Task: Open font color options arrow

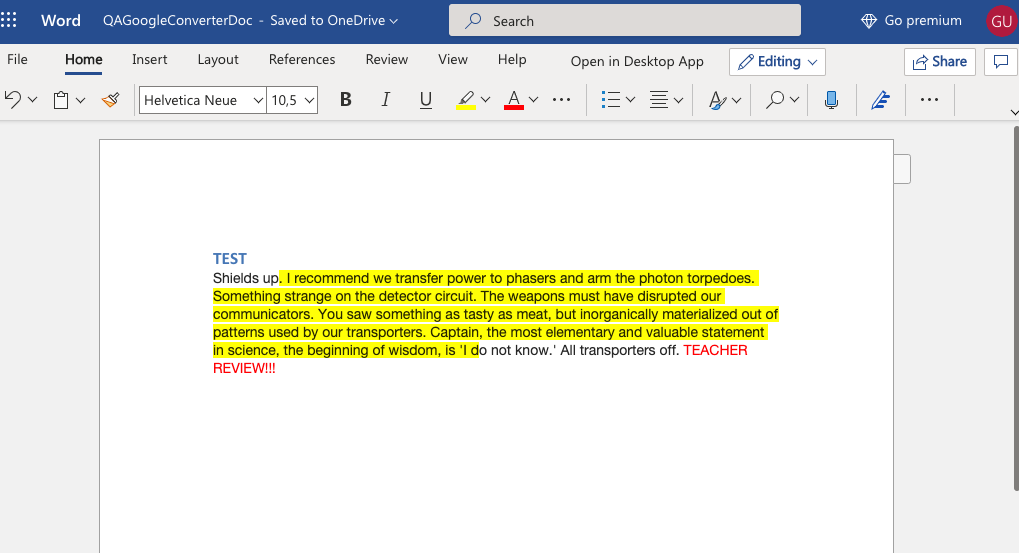Action: [534, 100]
